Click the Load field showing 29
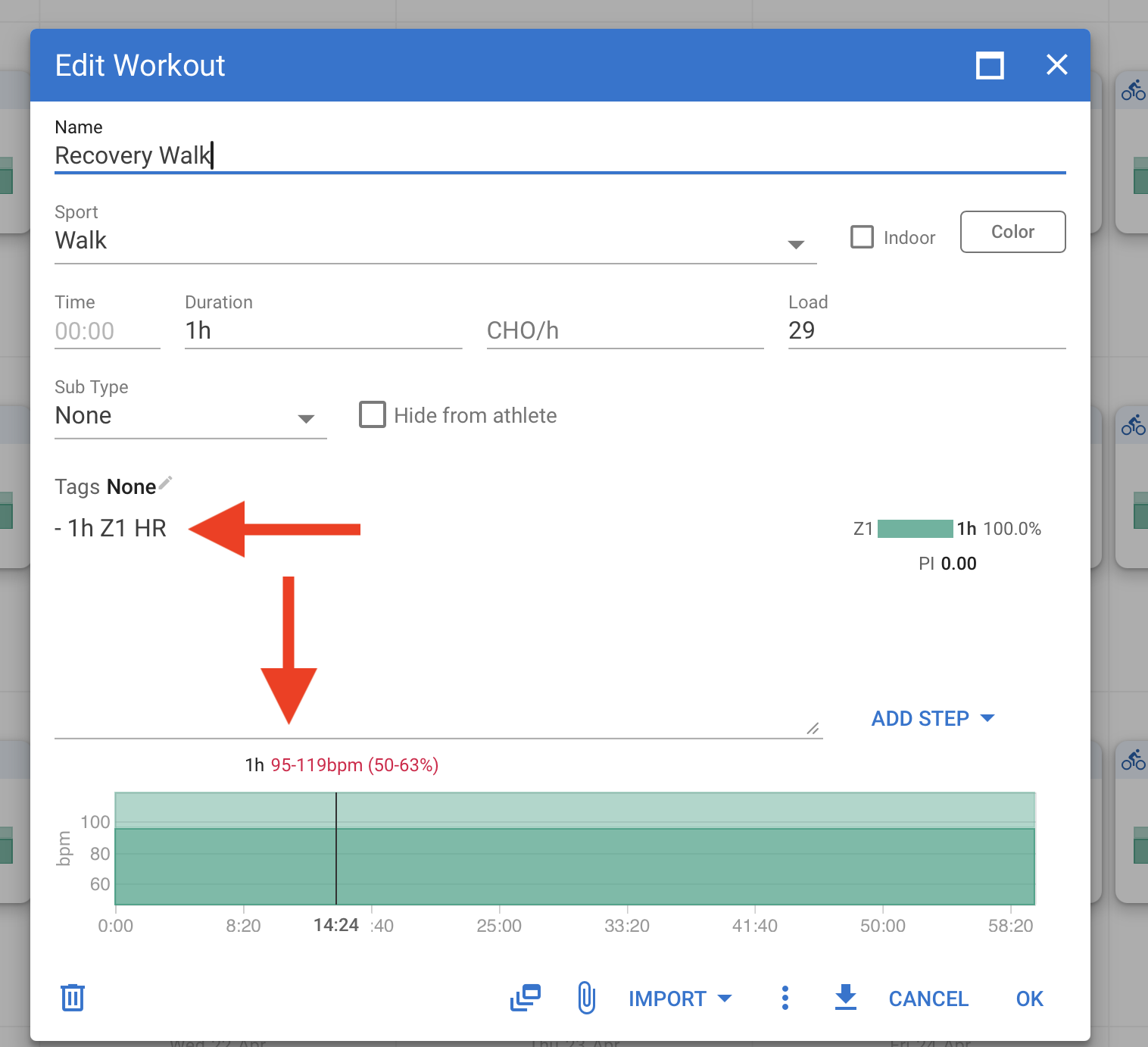The height and width of the screenshot is (1047, 1148). click(x=926, y=331)
